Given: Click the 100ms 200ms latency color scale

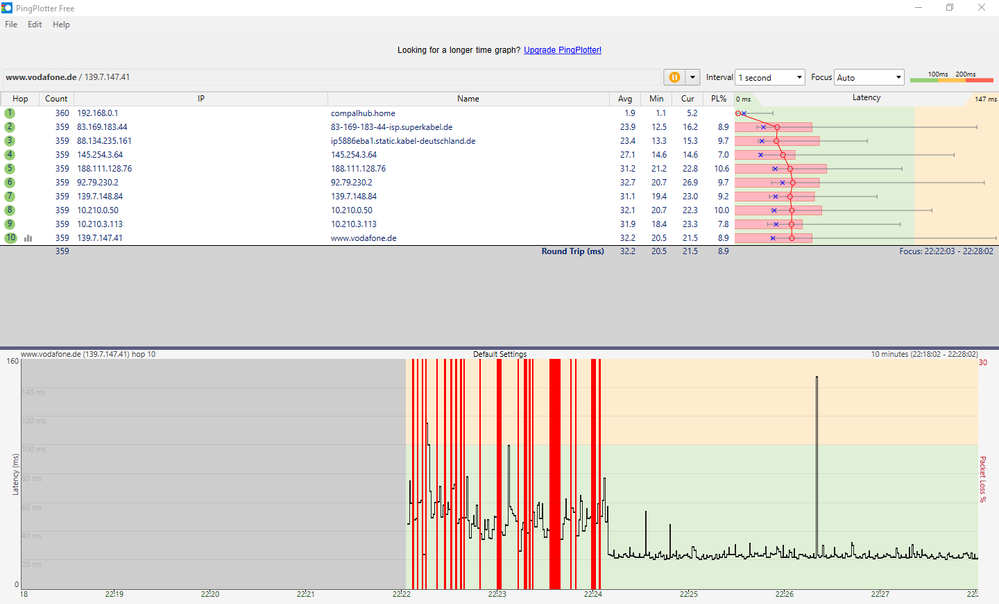Looking at the screenshot, I should tap(950, 77).
